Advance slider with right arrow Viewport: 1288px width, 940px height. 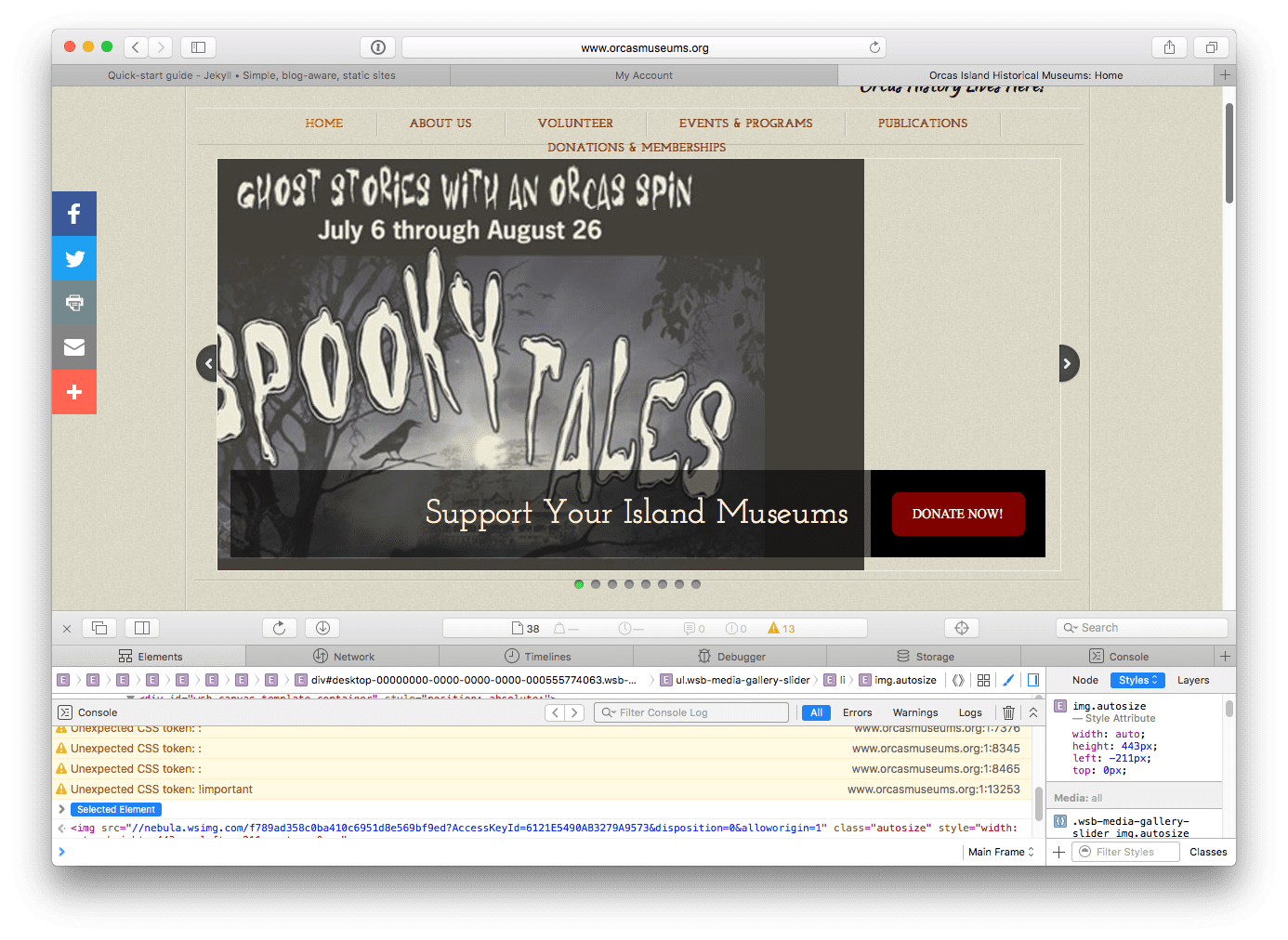[x=1069, y=363]
